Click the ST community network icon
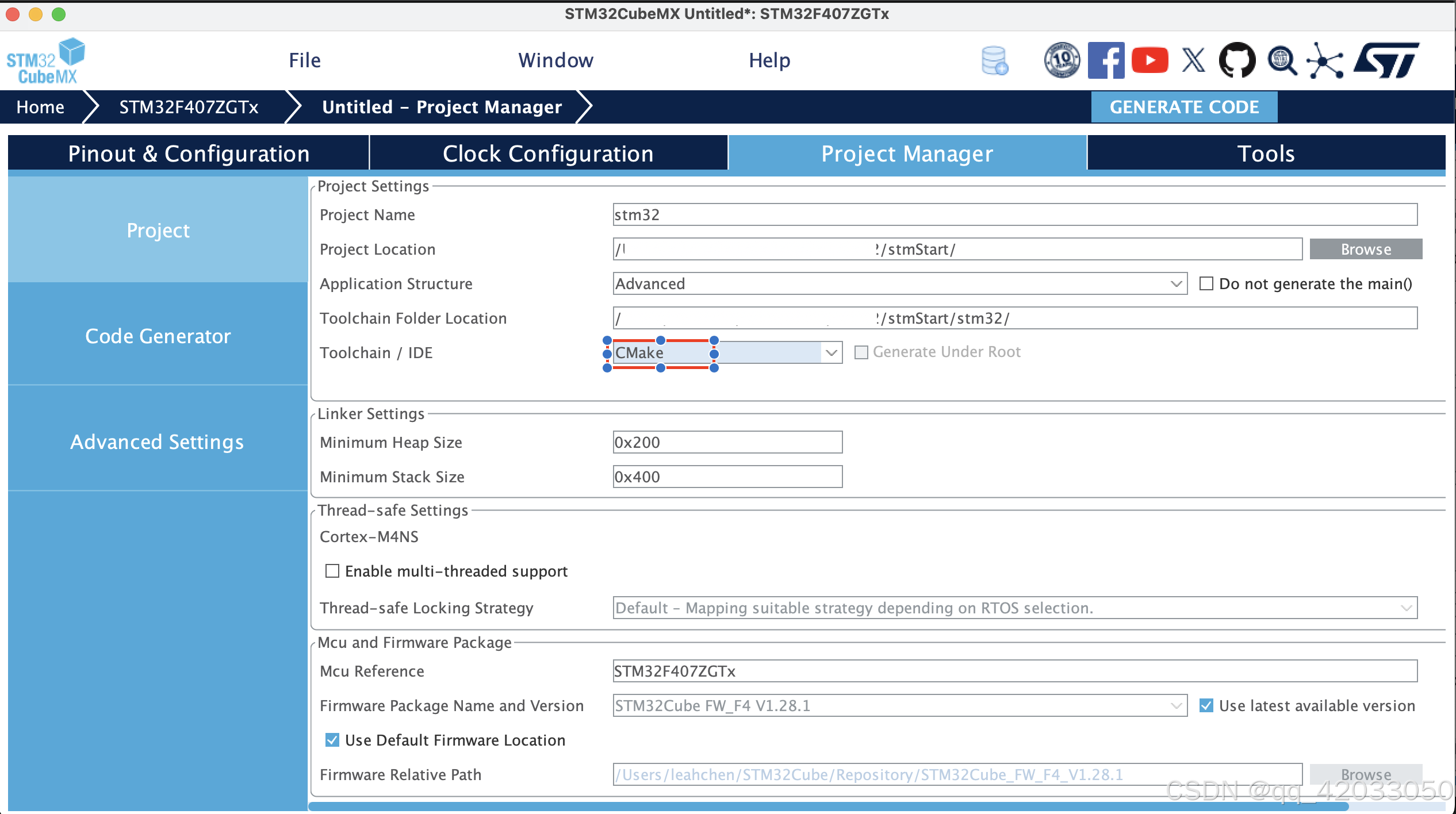The image size is (1456, 814). click(1325, 60)
